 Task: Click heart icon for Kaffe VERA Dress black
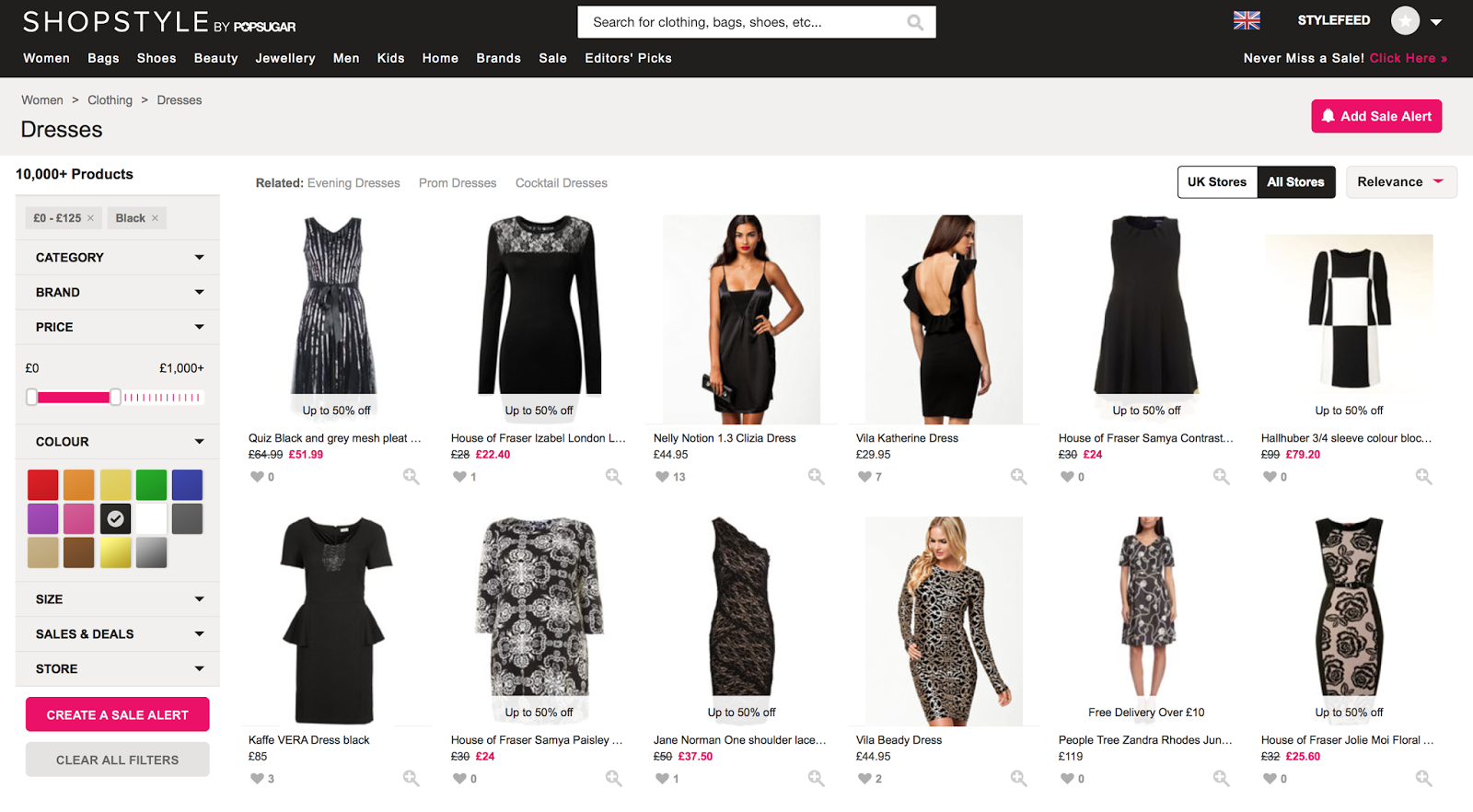[257, 779]
